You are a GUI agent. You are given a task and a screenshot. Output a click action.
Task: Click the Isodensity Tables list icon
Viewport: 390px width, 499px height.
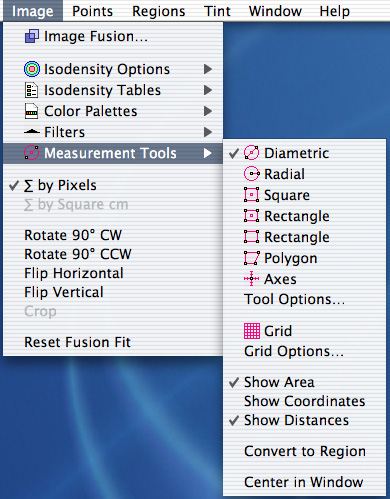[x=31, y=90]
